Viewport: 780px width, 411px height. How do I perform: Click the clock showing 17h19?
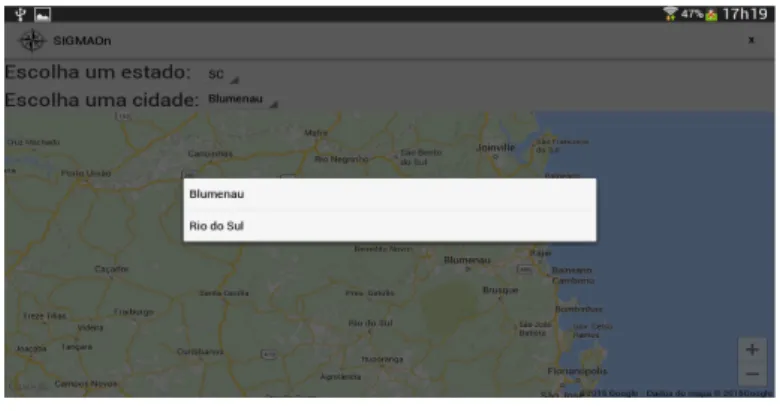[x=745, y=14]
